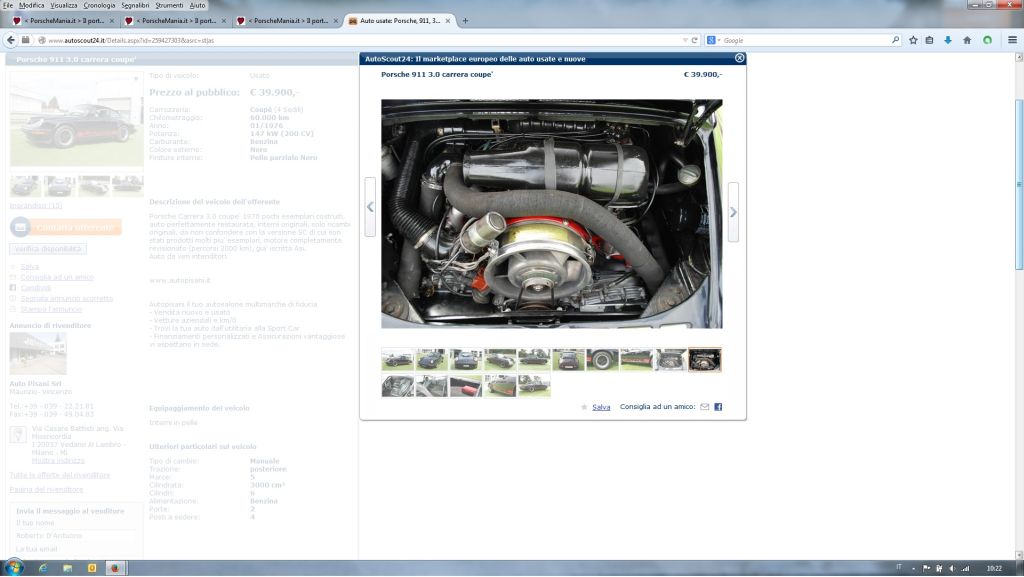Go back with the browser back arrow
This screenshot has height=577, width=1024.
coord(11,40)
